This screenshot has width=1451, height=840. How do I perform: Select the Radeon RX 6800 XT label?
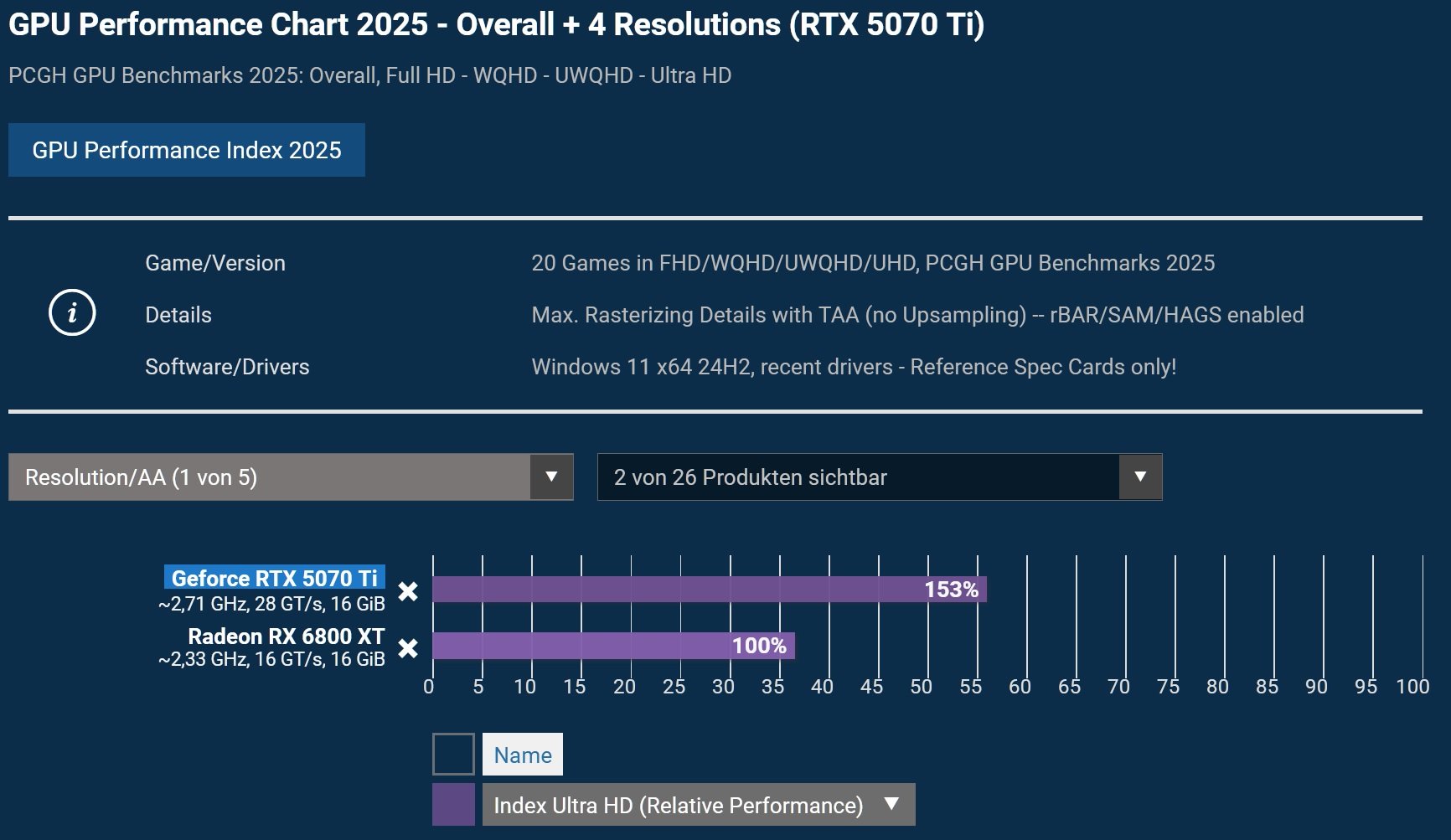tap(287, 636)
